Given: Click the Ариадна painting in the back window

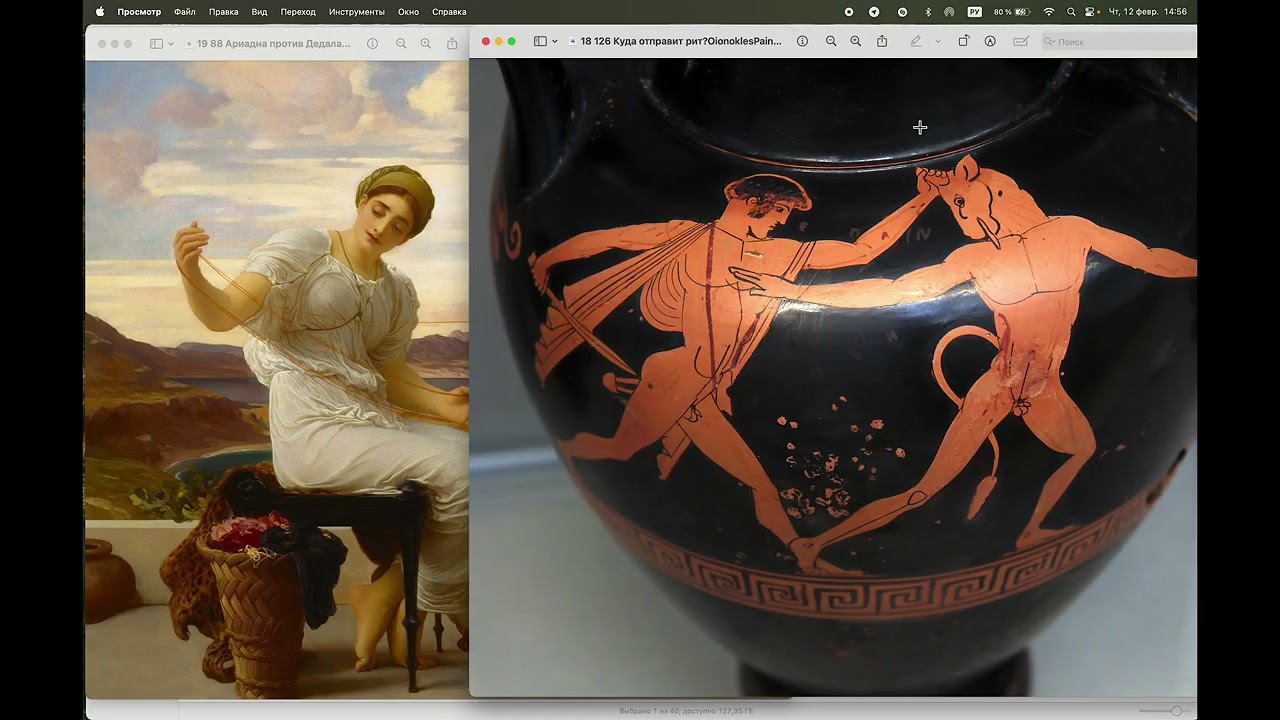Looking at the screenshot, I should pyautogui.click(x=277, y=379).
